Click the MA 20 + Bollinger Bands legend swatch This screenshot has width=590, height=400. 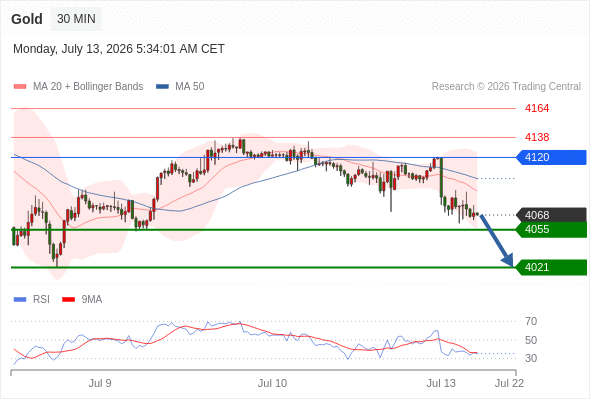pos(20,87)
